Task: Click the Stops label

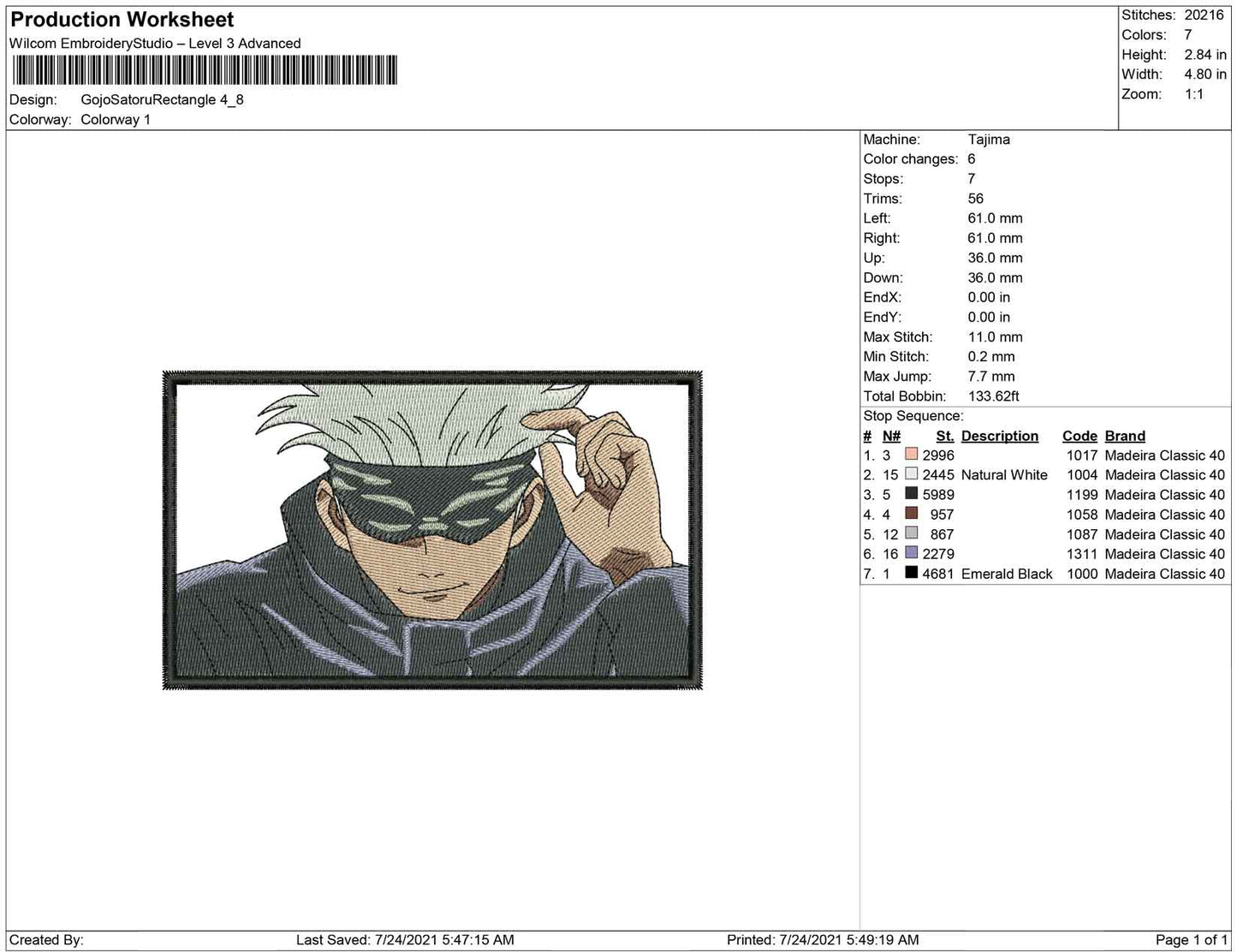Action: pyautogui.click(x=883, y=179)
